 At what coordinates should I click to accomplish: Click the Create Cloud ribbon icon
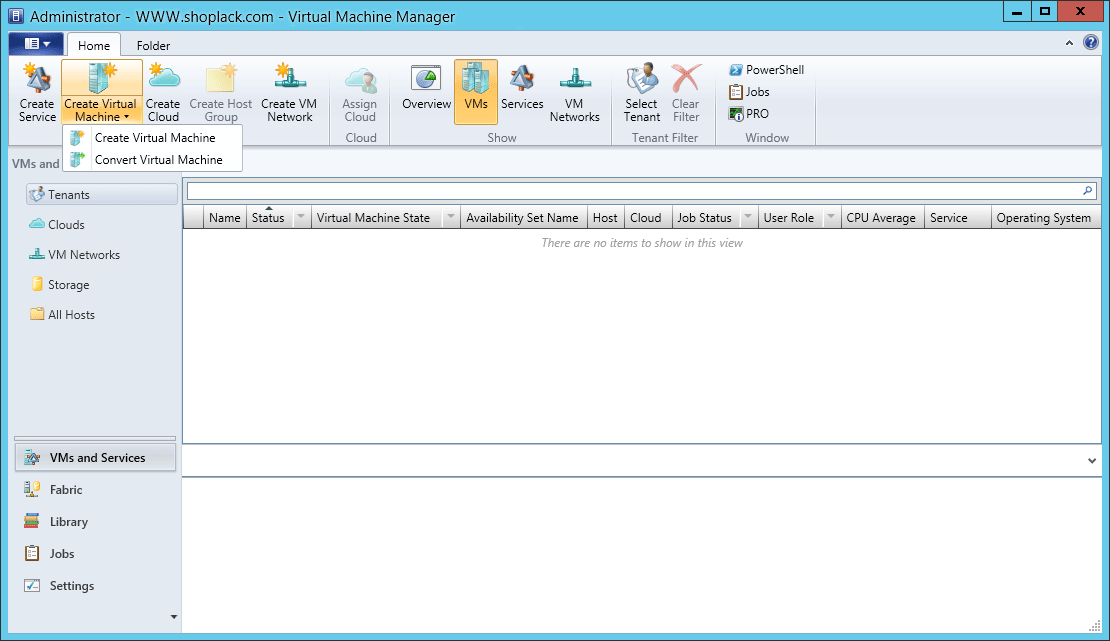163,92
